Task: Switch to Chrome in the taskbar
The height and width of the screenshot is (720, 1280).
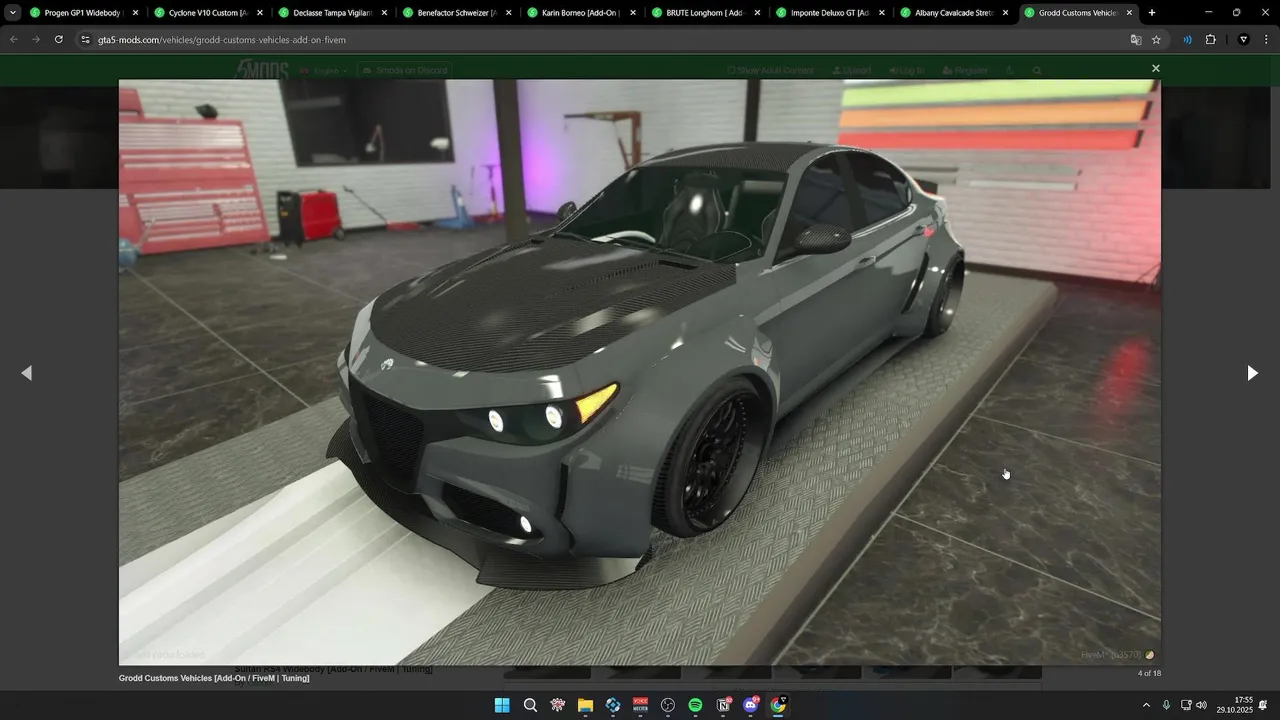Action: [x=778, y=705]
